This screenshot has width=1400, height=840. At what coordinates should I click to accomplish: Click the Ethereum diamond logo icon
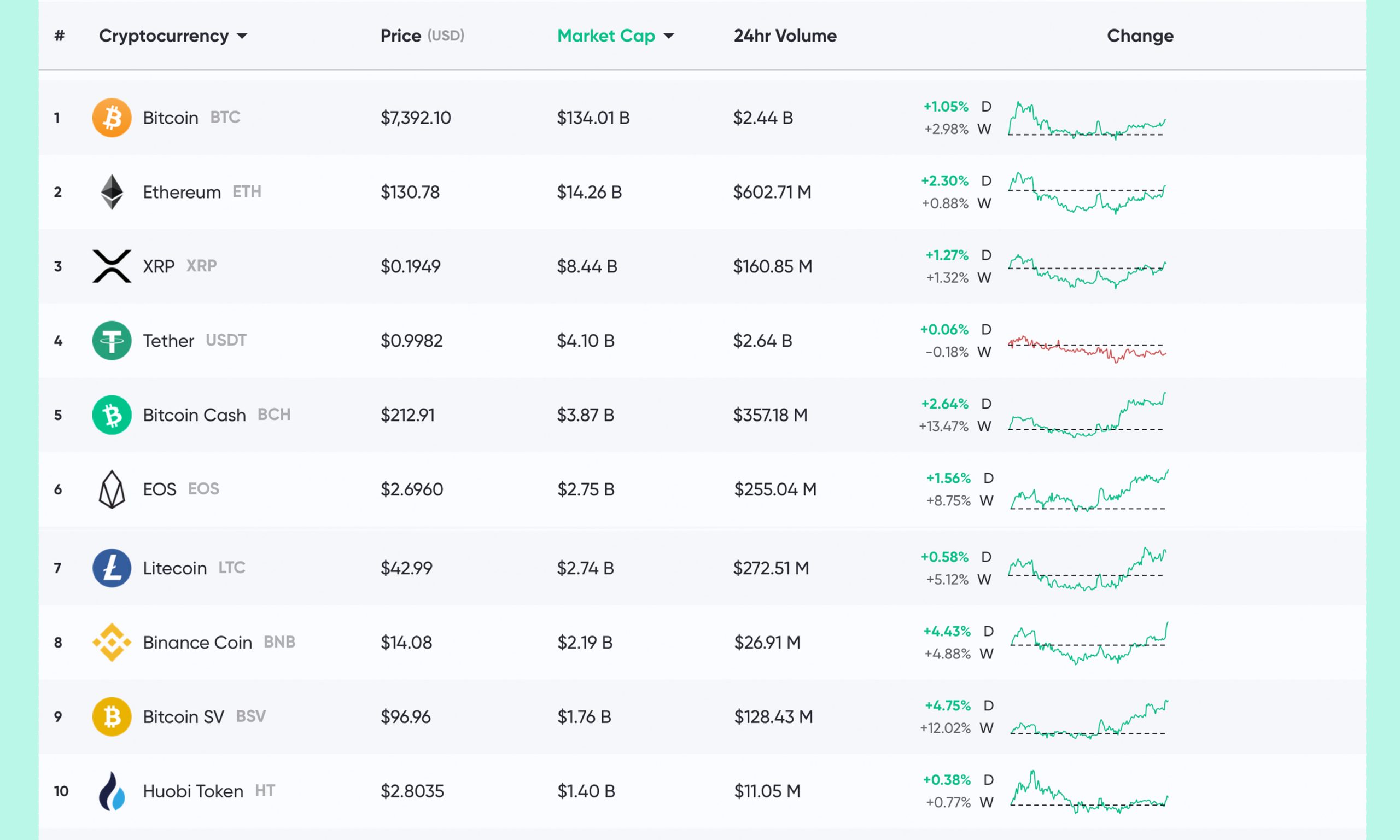[112, 192]
